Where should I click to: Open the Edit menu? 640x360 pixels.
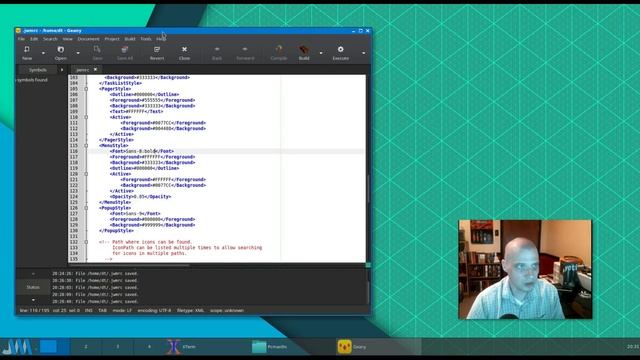tap(34, 39)
